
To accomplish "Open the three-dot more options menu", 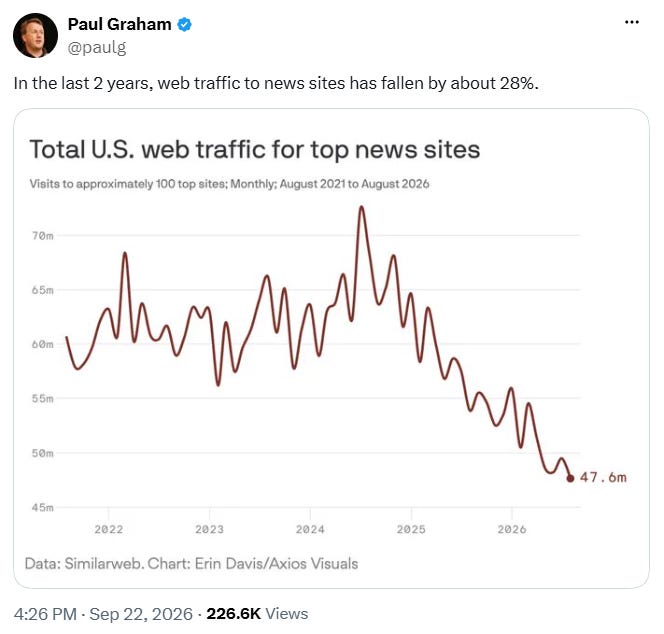I will coord(632,22).
